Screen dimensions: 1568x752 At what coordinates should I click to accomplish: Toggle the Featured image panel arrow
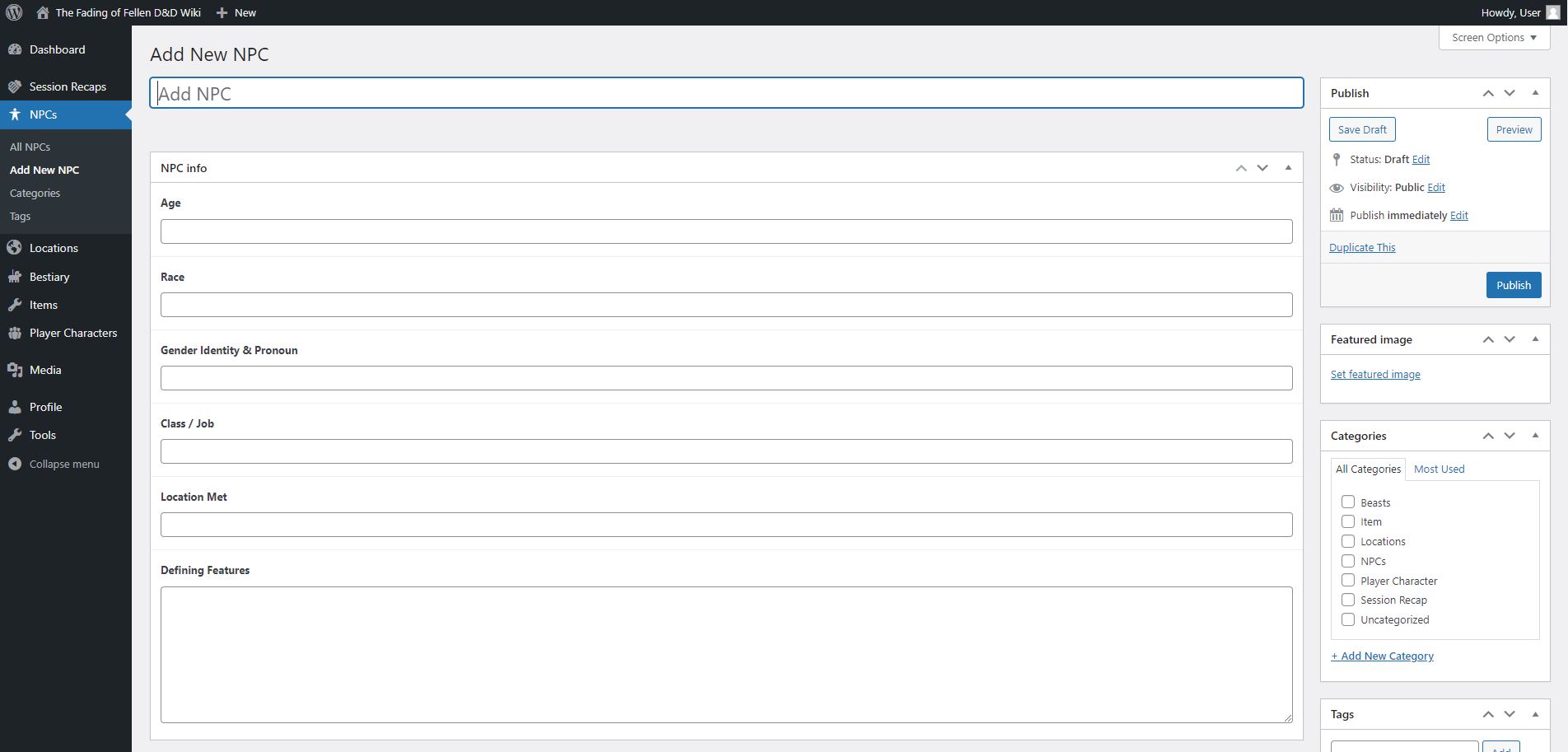pyautogui.click(x=1535, y=339)
